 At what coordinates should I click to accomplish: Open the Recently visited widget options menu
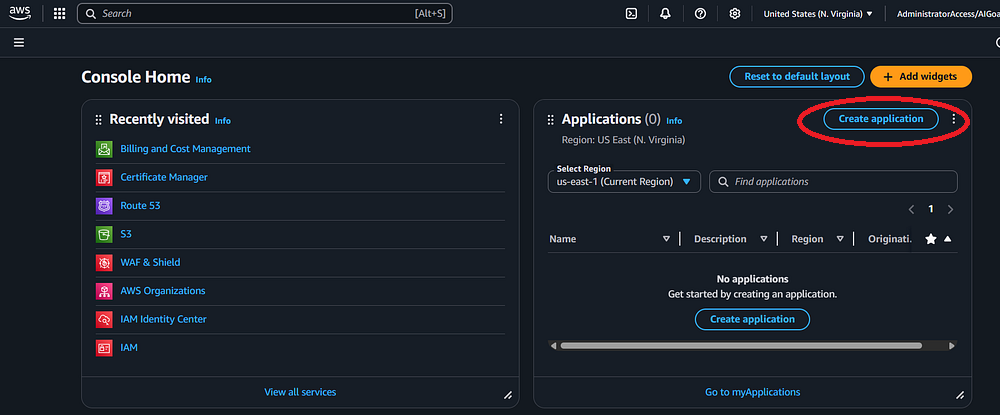[x=501, y=119]
